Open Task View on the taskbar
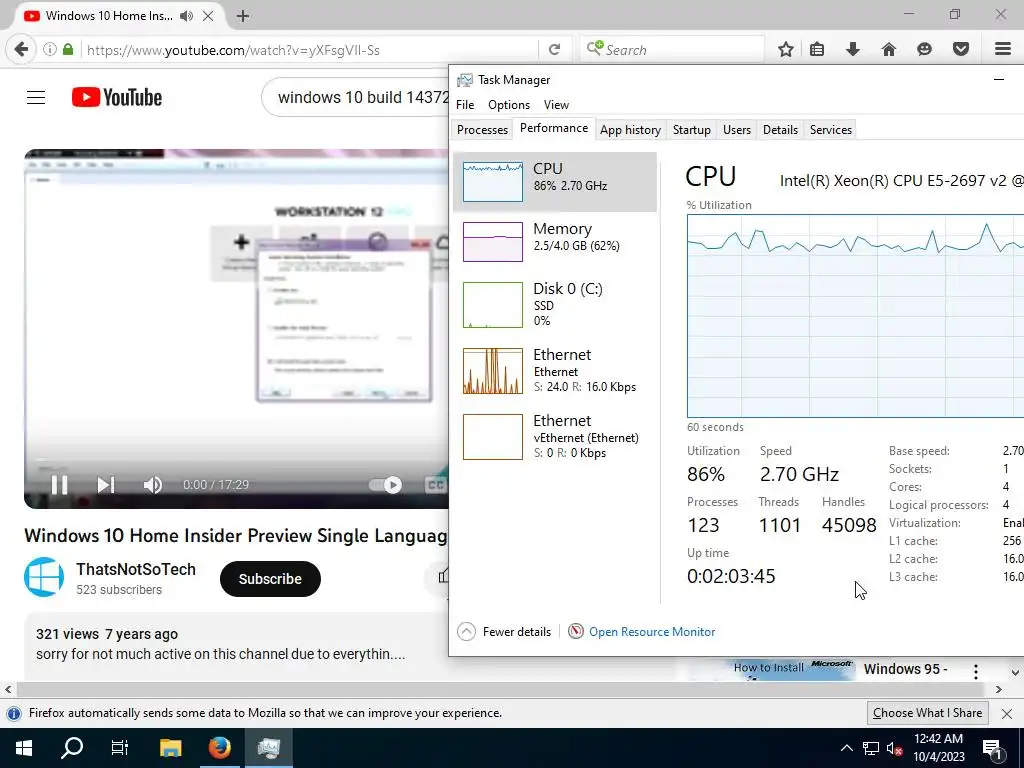The height and width of the screenshot is (768, 1024). pyautogui.click(x=120, y=748)
